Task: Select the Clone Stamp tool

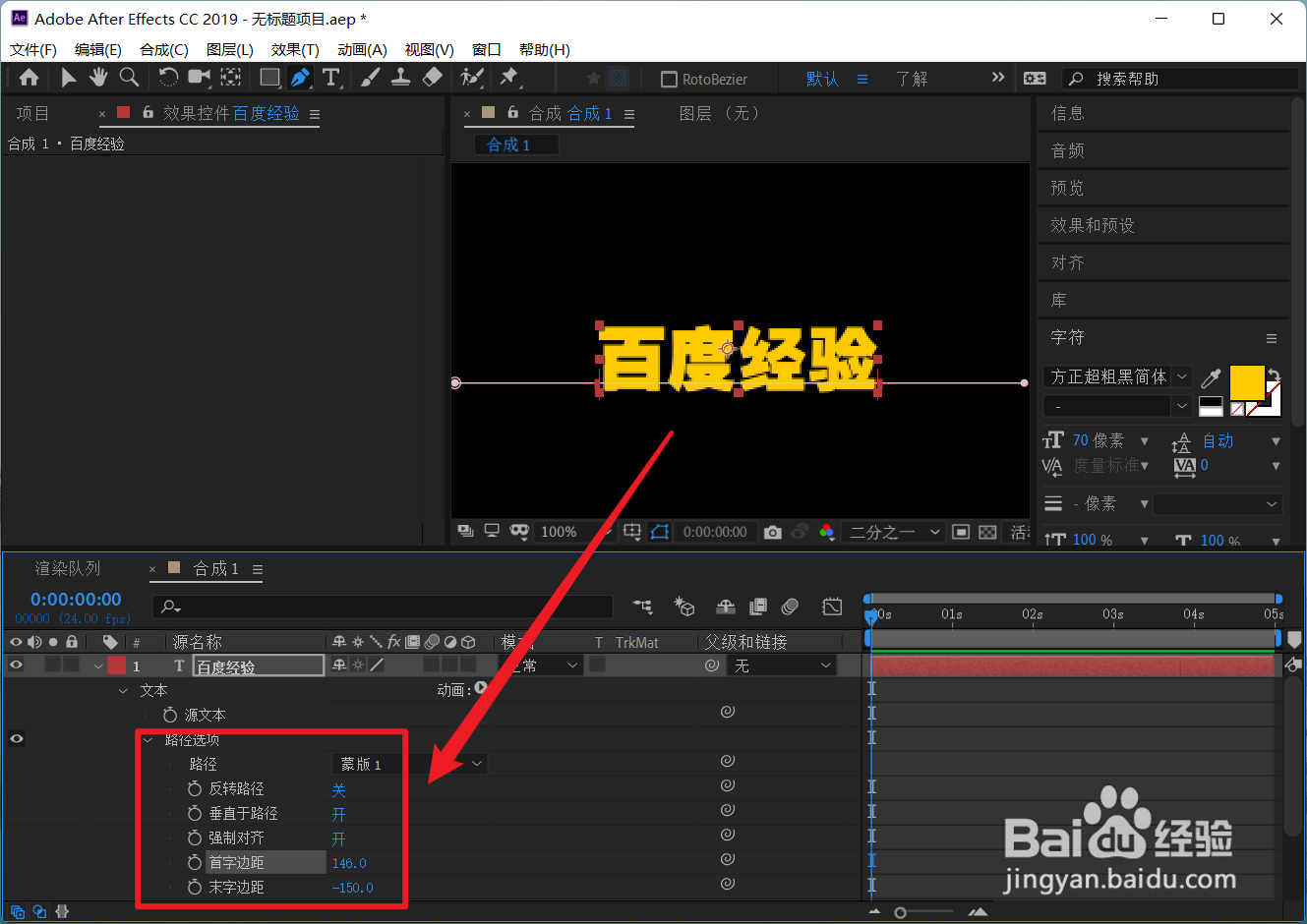Action: [401, 78]
